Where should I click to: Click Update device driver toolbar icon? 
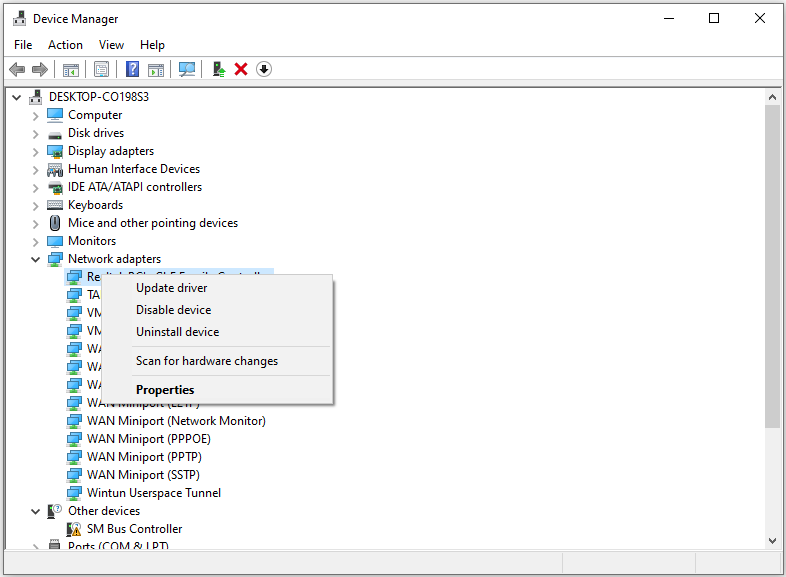click(219, 69)
